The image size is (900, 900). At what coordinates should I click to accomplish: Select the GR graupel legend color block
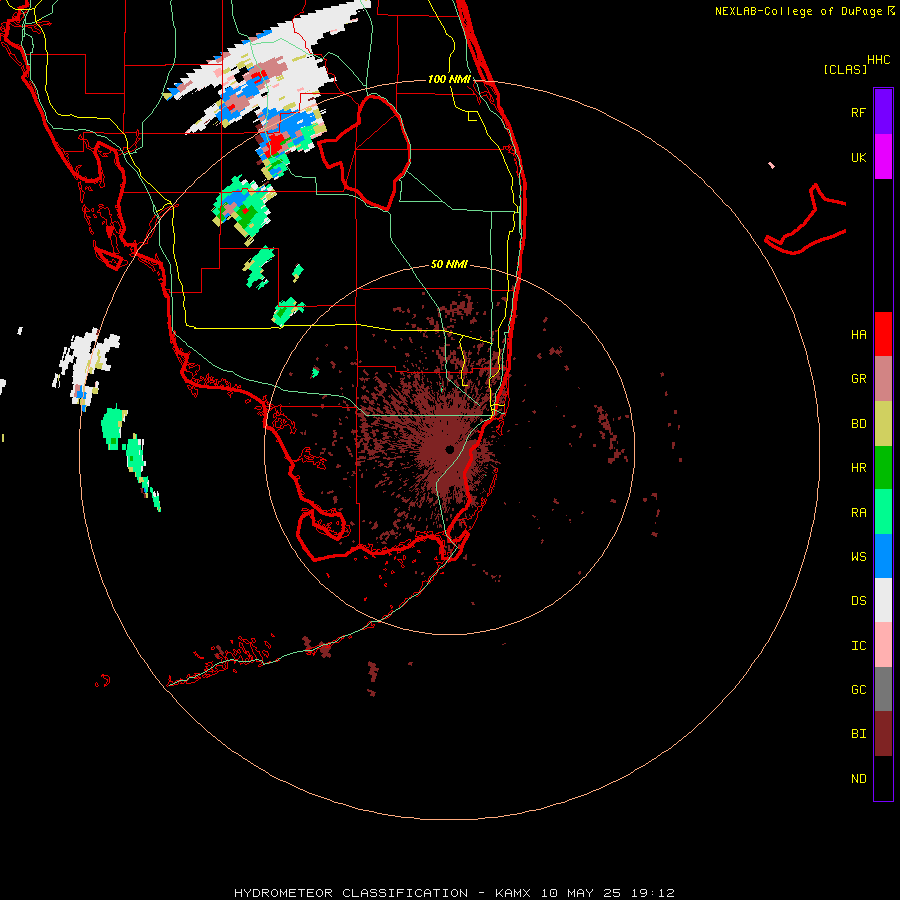click(x=883, y=379)
